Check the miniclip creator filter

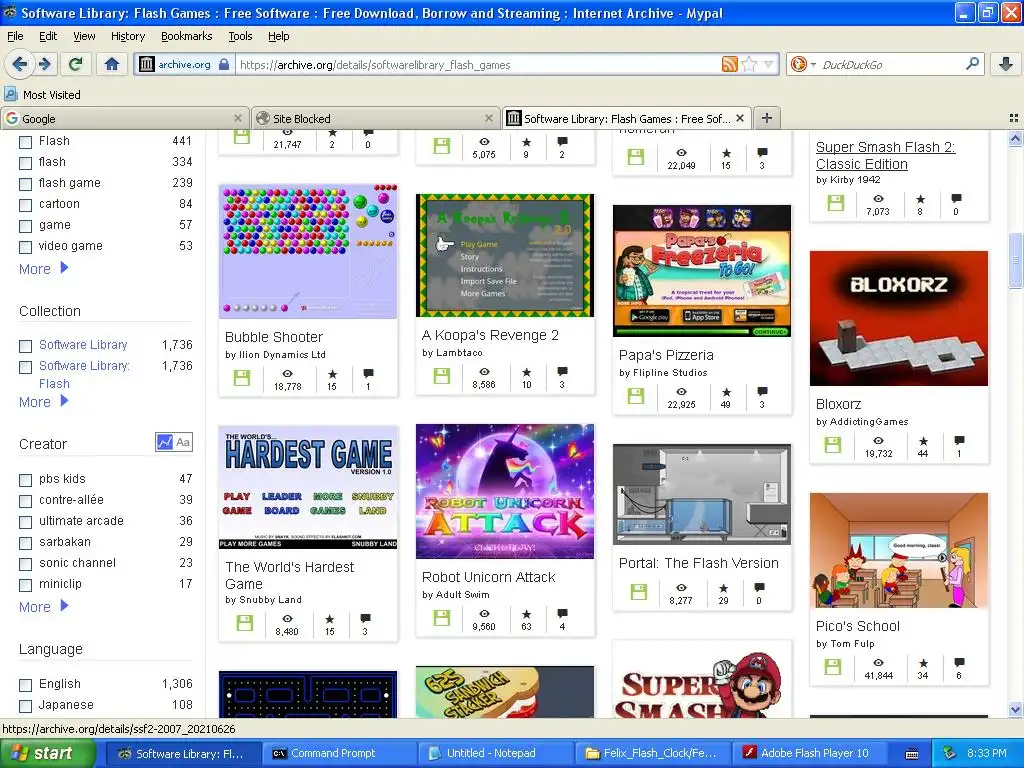tap(25, 584)
